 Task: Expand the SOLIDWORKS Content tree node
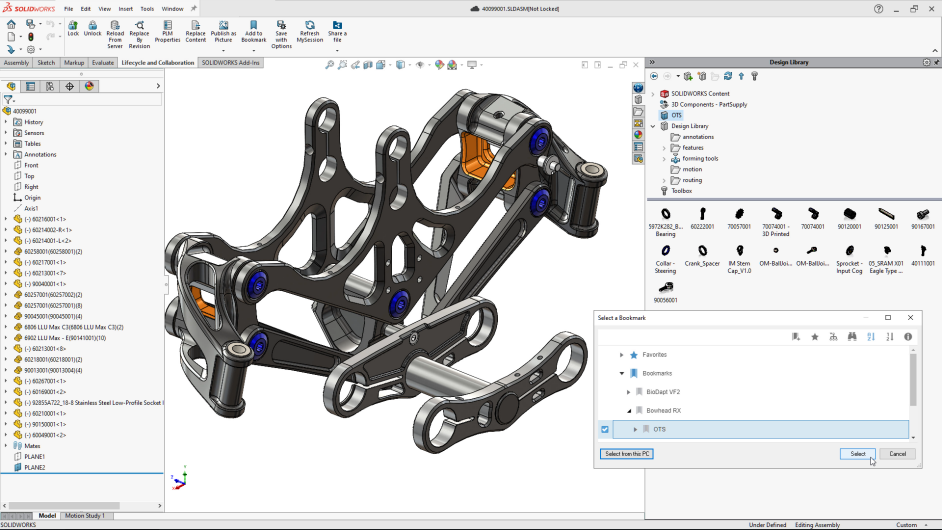pyautogui.click(x=653, y=94)
